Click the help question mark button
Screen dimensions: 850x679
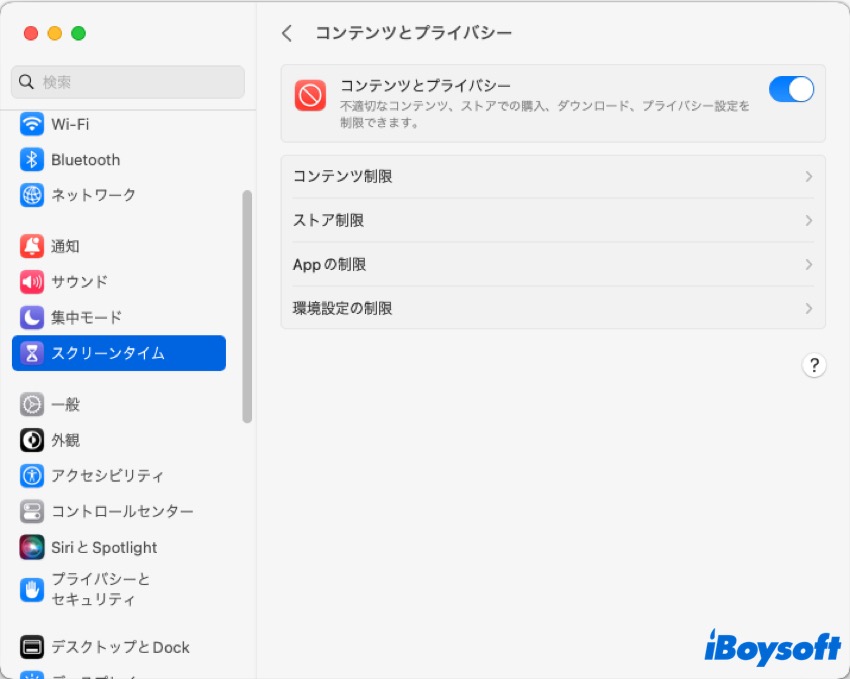point(814,365)
